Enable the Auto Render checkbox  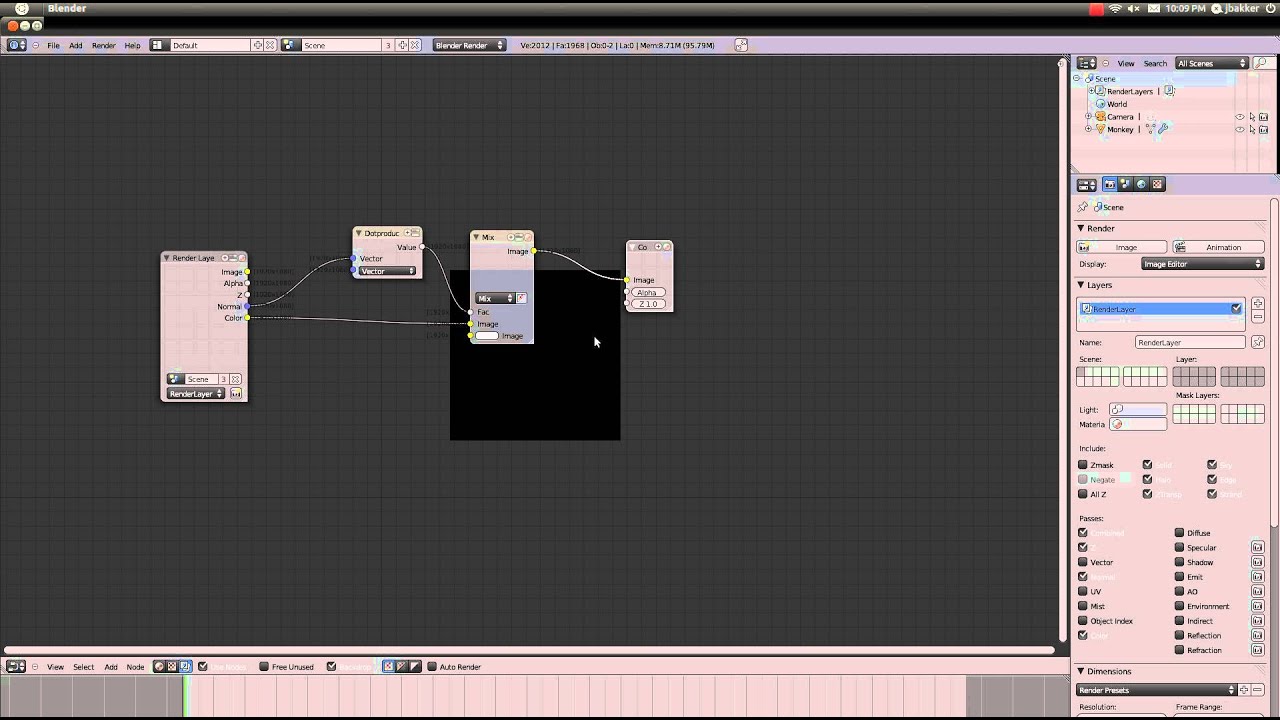coord(432,667)
